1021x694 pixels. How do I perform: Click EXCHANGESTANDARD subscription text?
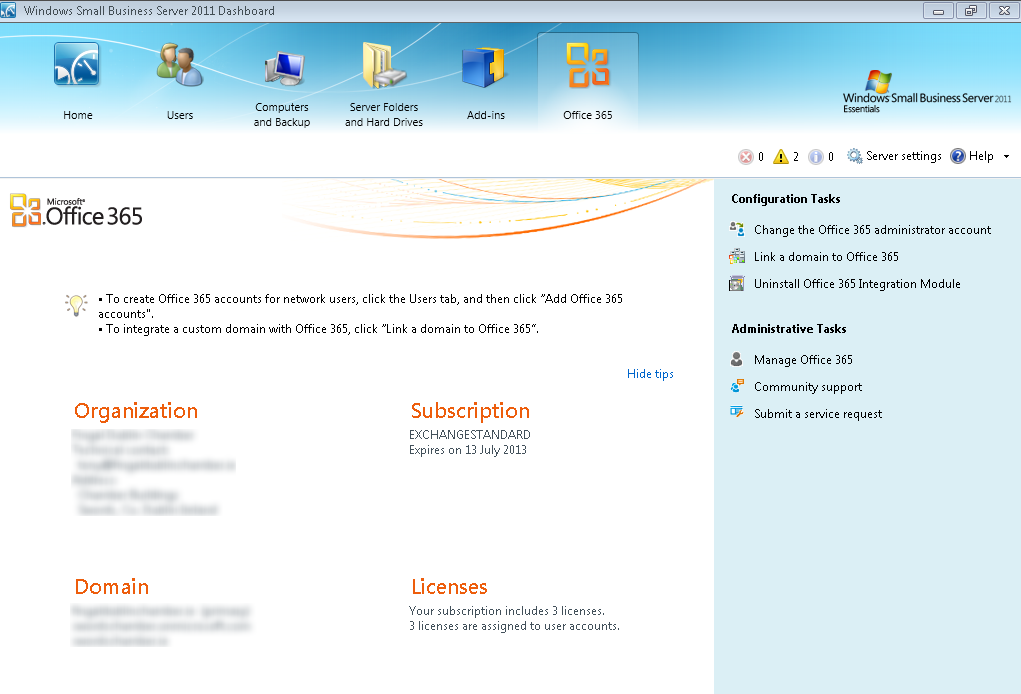[x=469, y=434]
